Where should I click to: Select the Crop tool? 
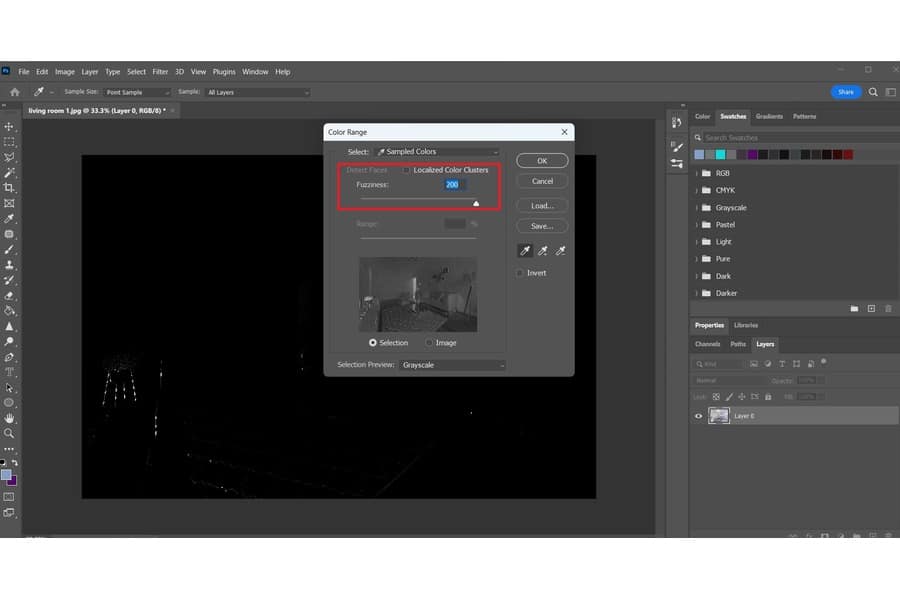pos(9,188)
